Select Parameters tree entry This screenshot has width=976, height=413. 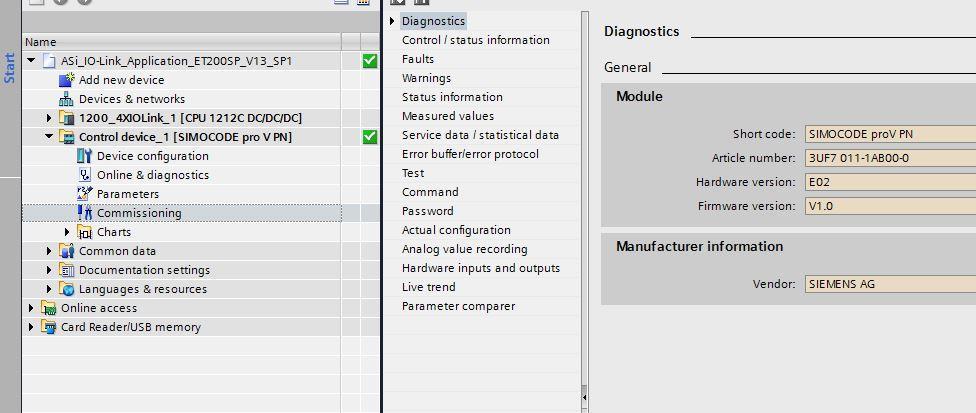coord(128,194)
